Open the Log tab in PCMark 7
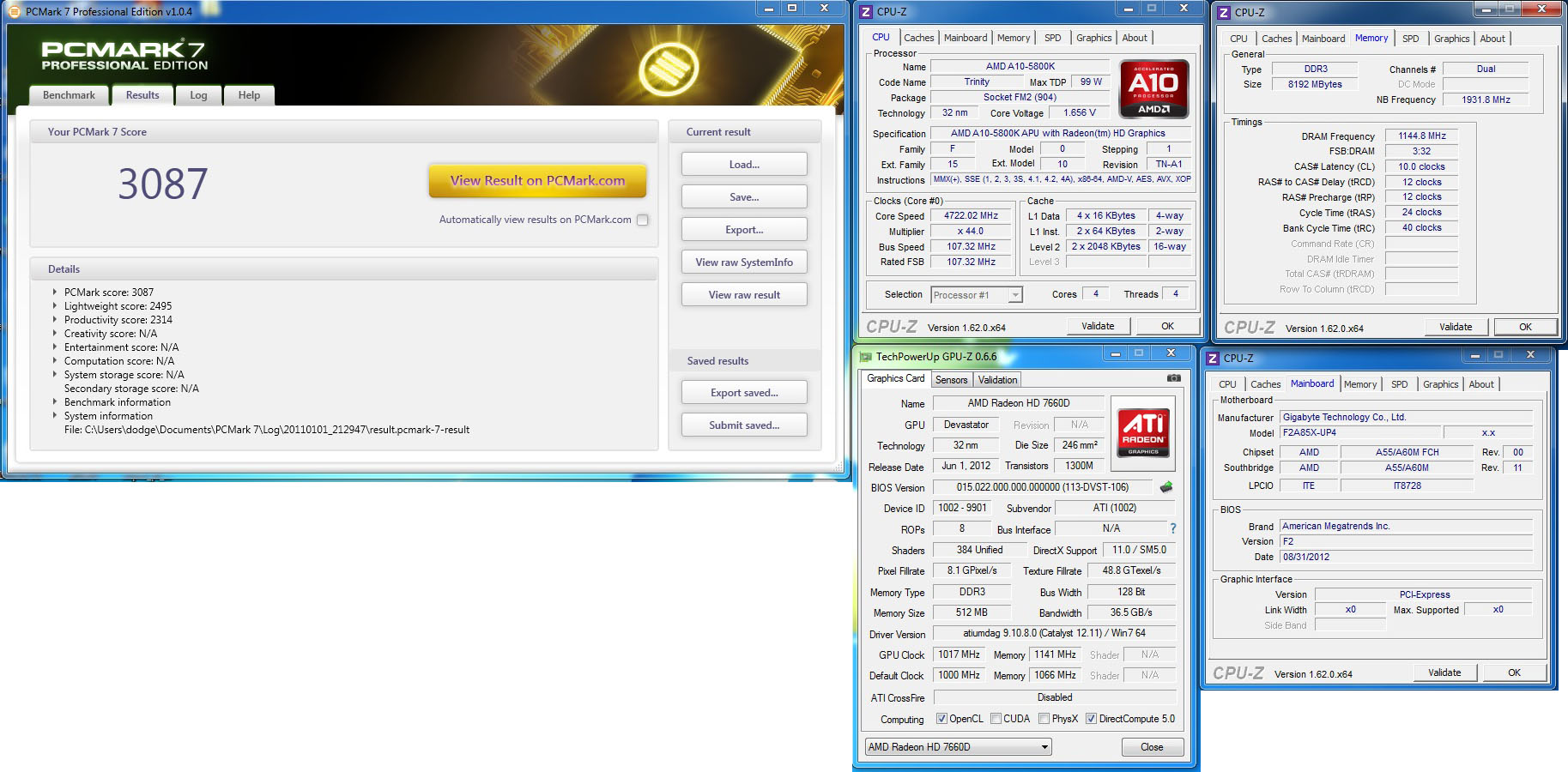1568x772 pixels. pos(198,95)
